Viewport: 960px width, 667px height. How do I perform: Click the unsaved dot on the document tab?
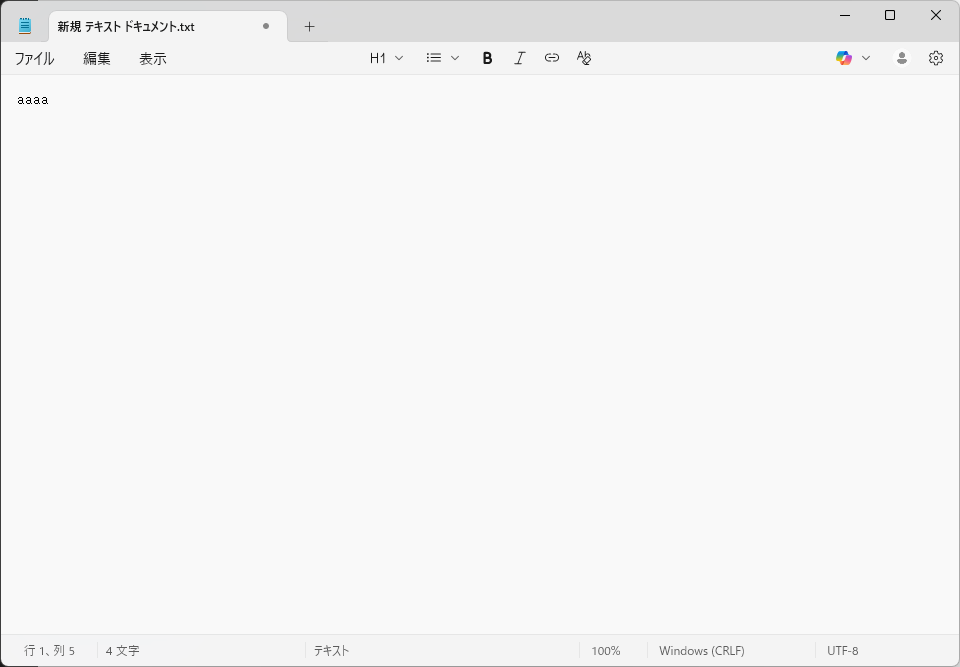point(266,27)
